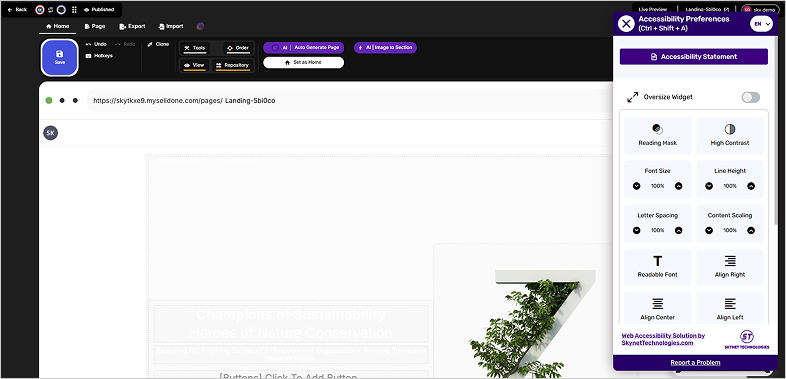Image resolution: width=786 pixels, height=379 pixels.
Task: Toggle the Published visibility status
Action: point(99,10)
